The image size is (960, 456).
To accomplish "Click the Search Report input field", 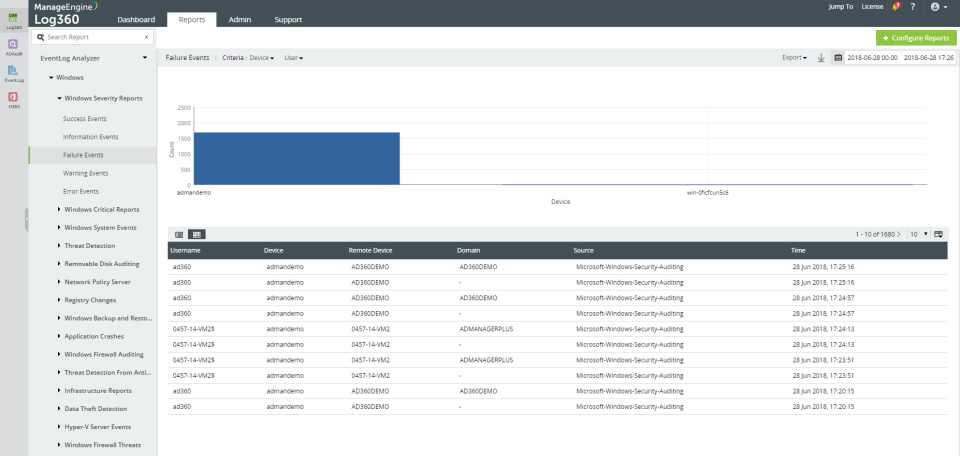I will (x=92, y=37).
